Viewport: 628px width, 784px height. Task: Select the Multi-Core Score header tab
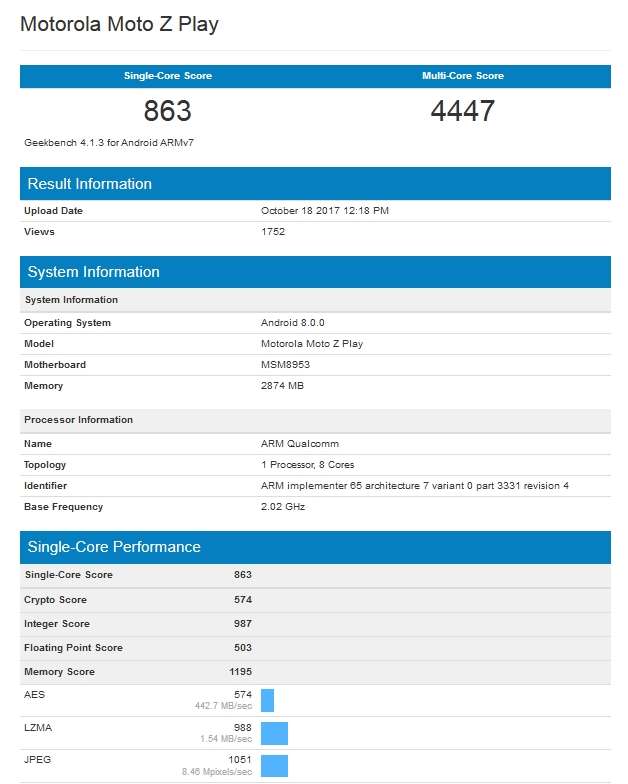[462, 76]
